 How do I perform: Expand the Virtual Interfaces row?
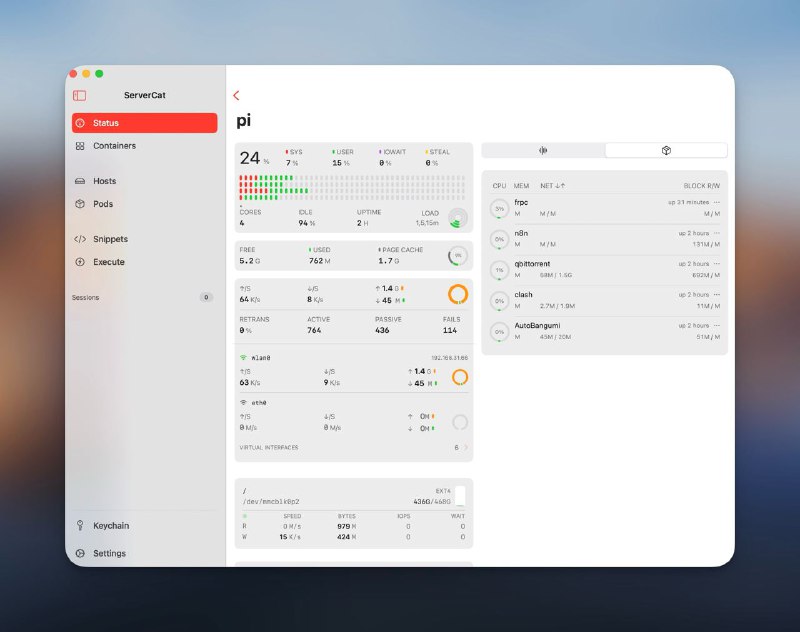(x=463, y=448)
